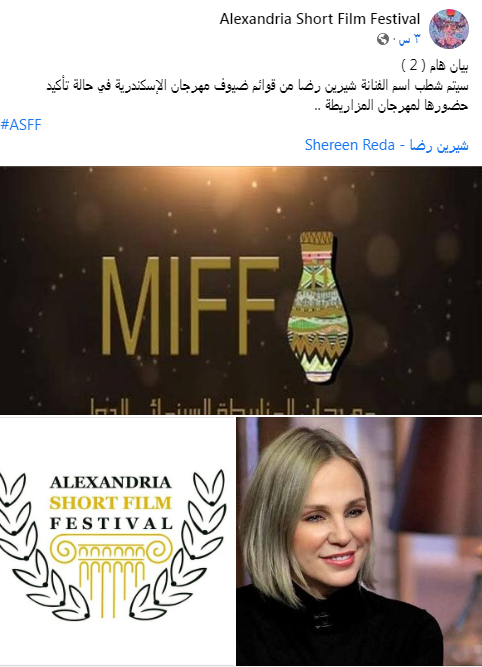Click the patterned vase in the MIFF banner
Screen dimensions: 482x667
pyautogui.click(x=319, y=306)
